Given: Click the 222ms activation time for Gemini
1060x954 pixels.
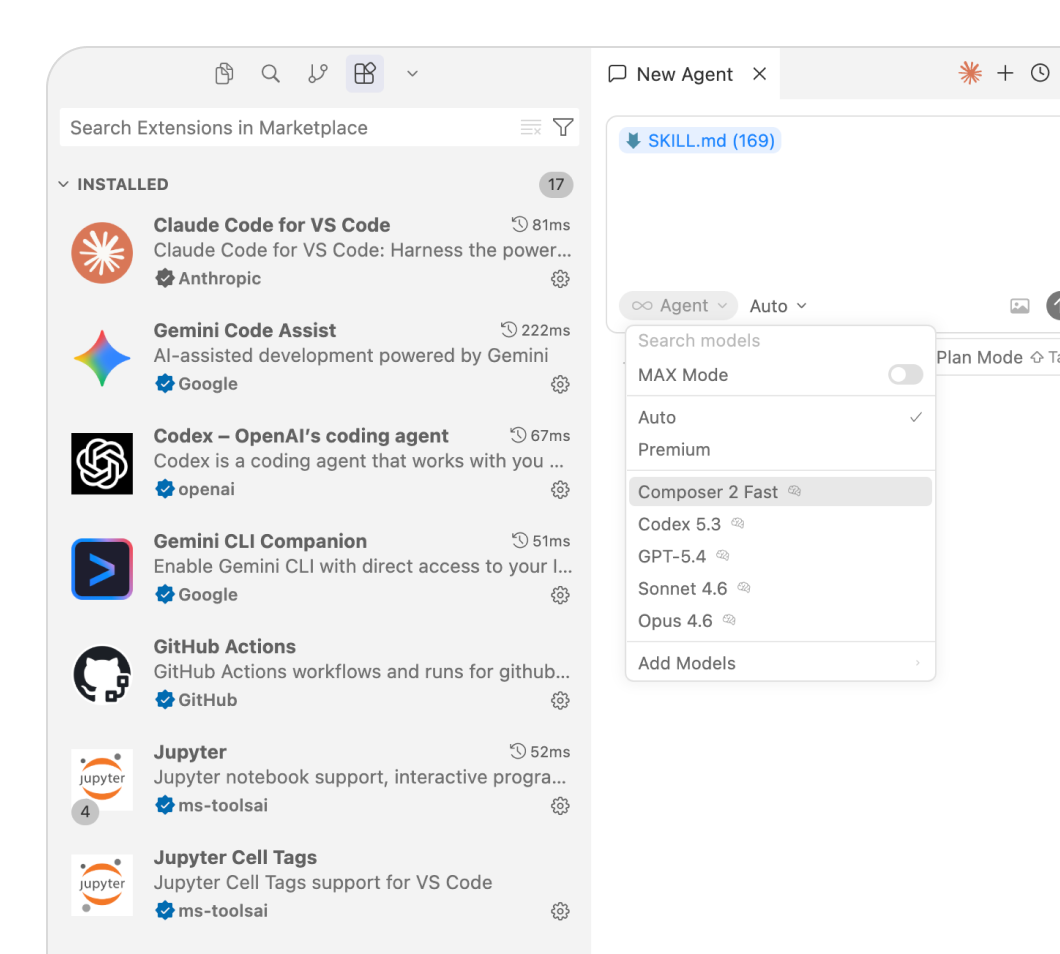Looking at the screenshot, I should 535,330.
